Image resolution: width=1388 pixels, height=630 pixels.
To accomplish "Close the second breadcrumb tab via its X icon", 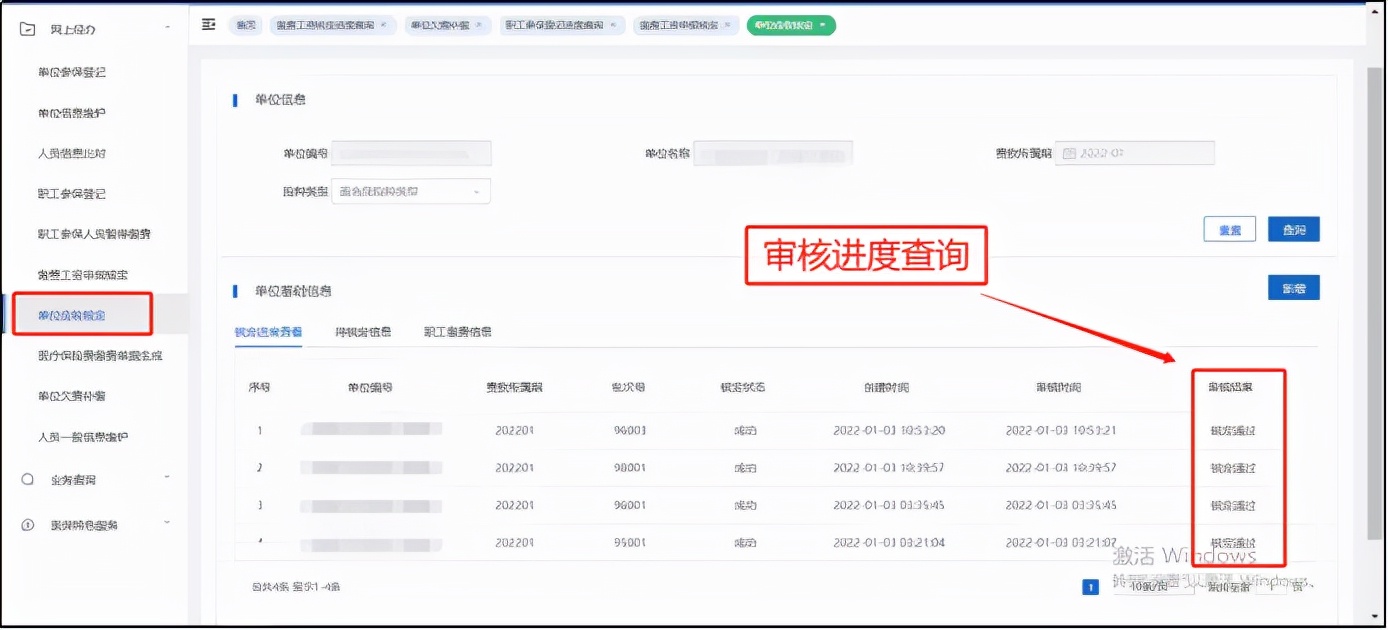I will click(383, 23).
